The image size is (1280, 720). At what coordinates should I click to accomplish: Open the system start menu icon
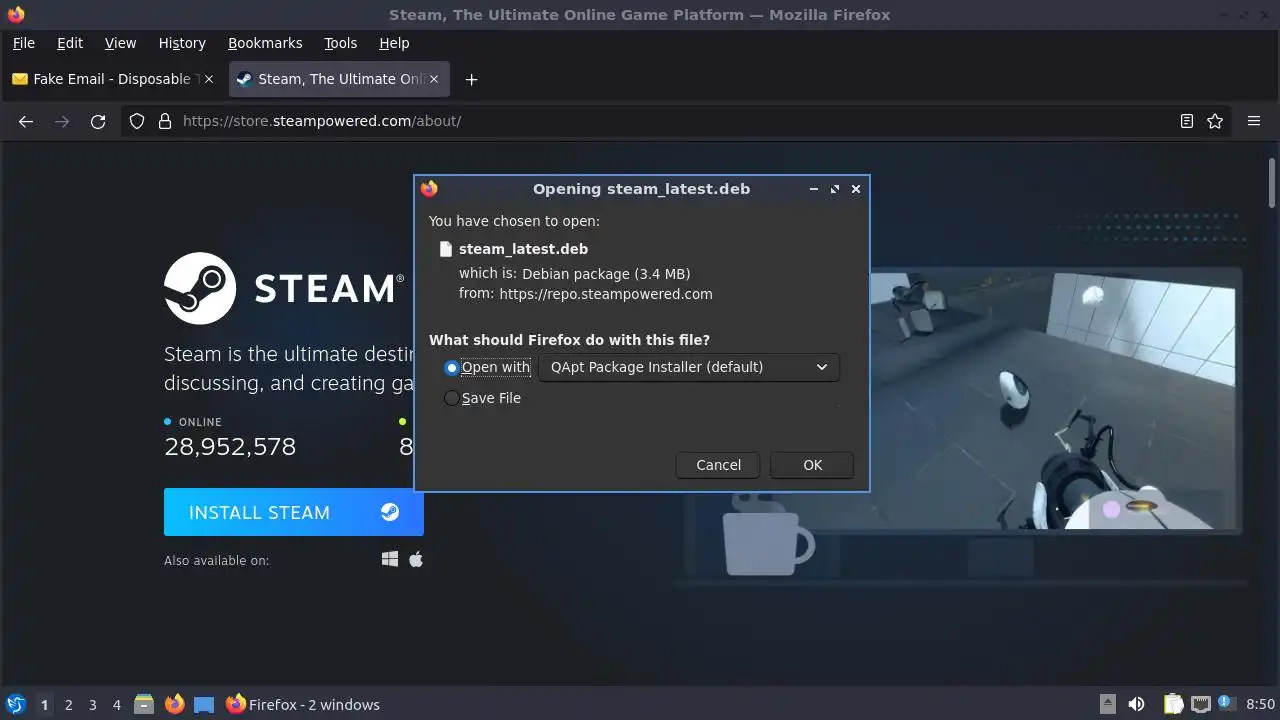(15, 704)
